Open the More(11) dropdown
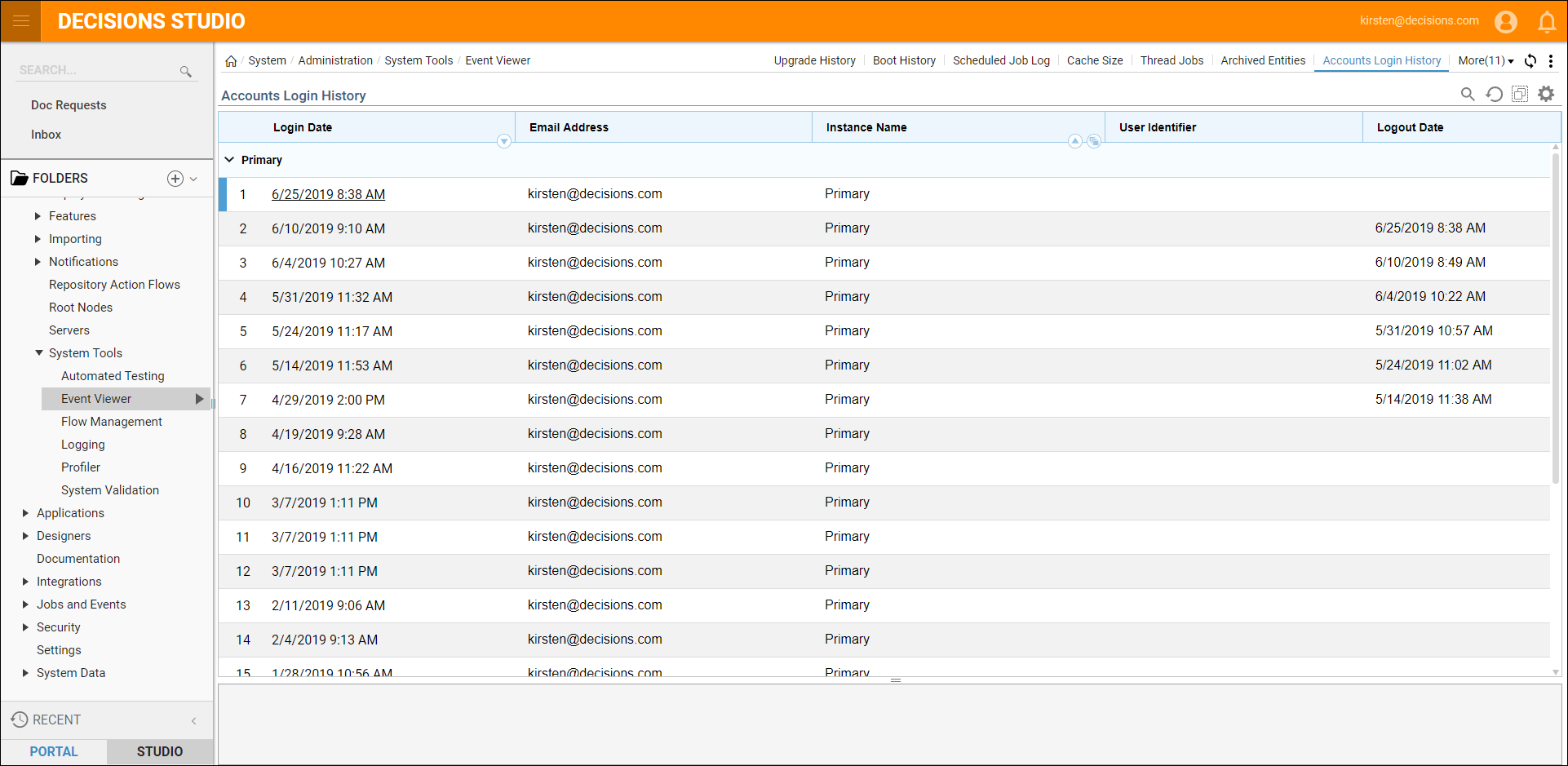The image size is (1568, 766). pos(1486,61)
